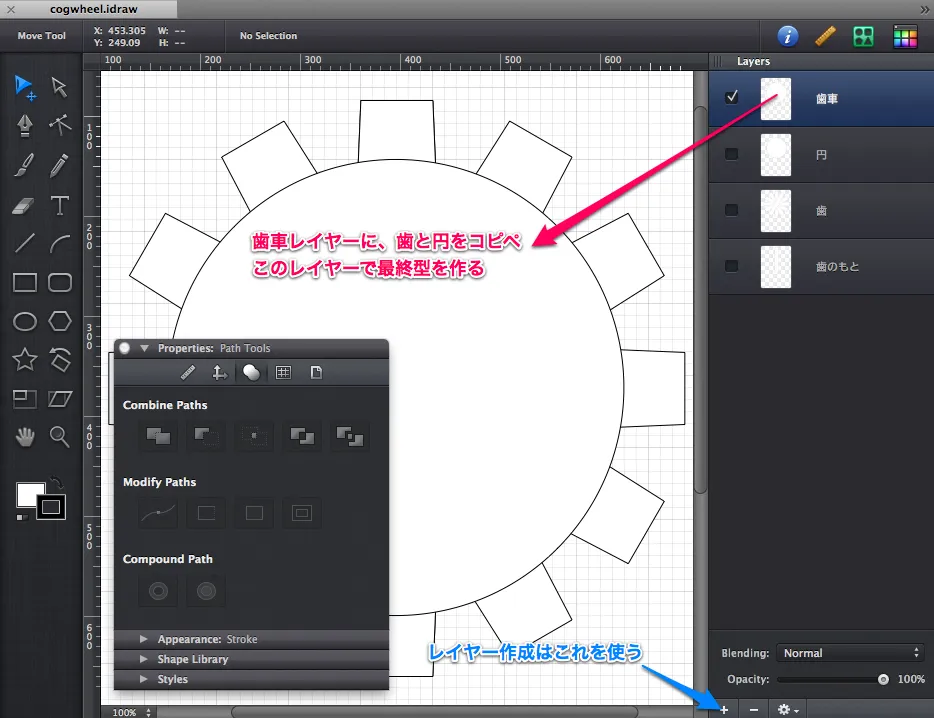
Task: Toggle visibility of the 円 layer
Action: tap(731, 155)
